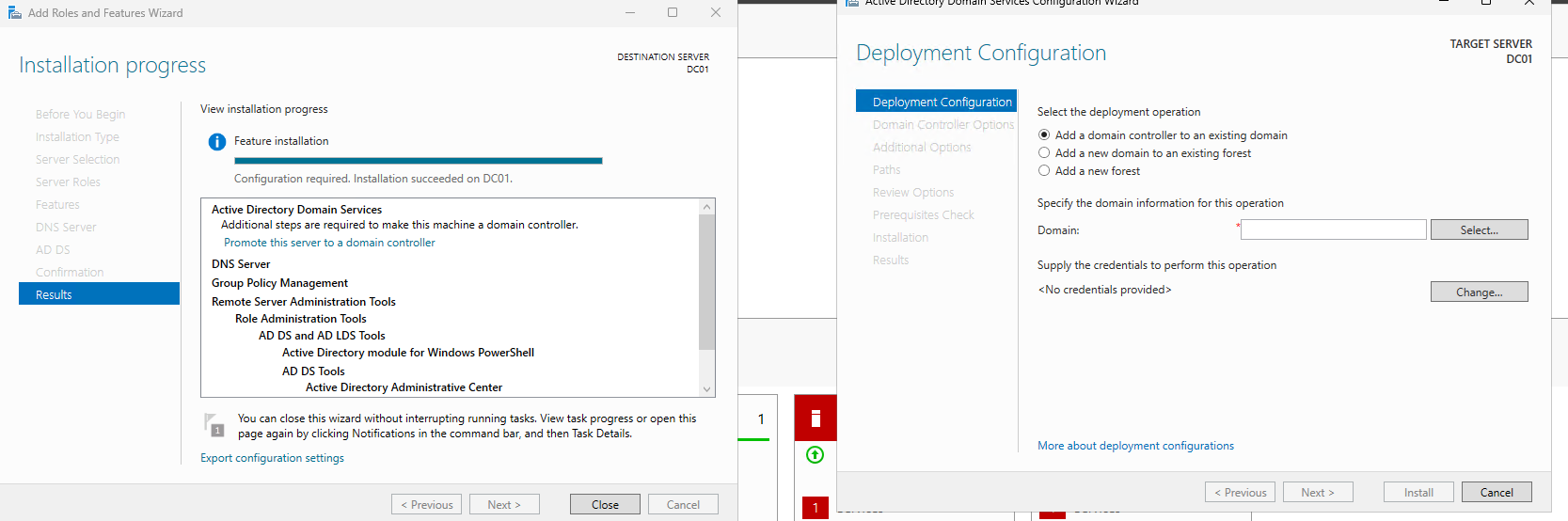This screenshot has width=1568, height=521.
Task: Click Promote this server to a domain controller
Action: (329, 243)
